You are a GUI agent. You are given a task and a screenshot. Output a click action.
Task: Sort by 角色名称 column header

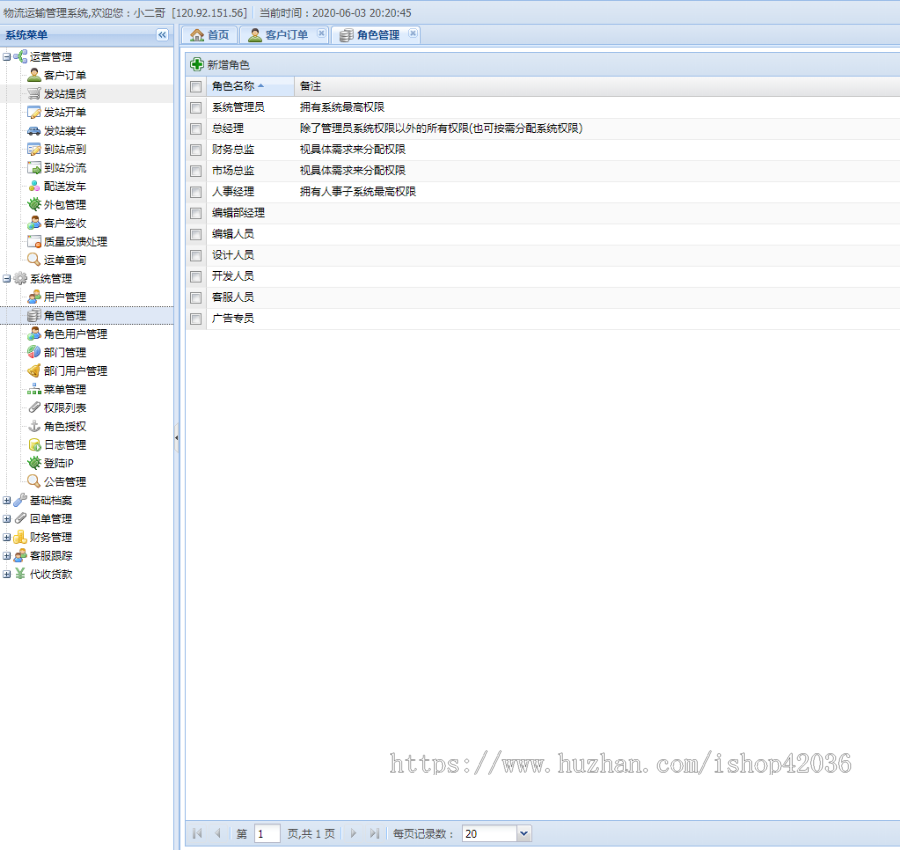pyautogui.click(x=250, y=86)
